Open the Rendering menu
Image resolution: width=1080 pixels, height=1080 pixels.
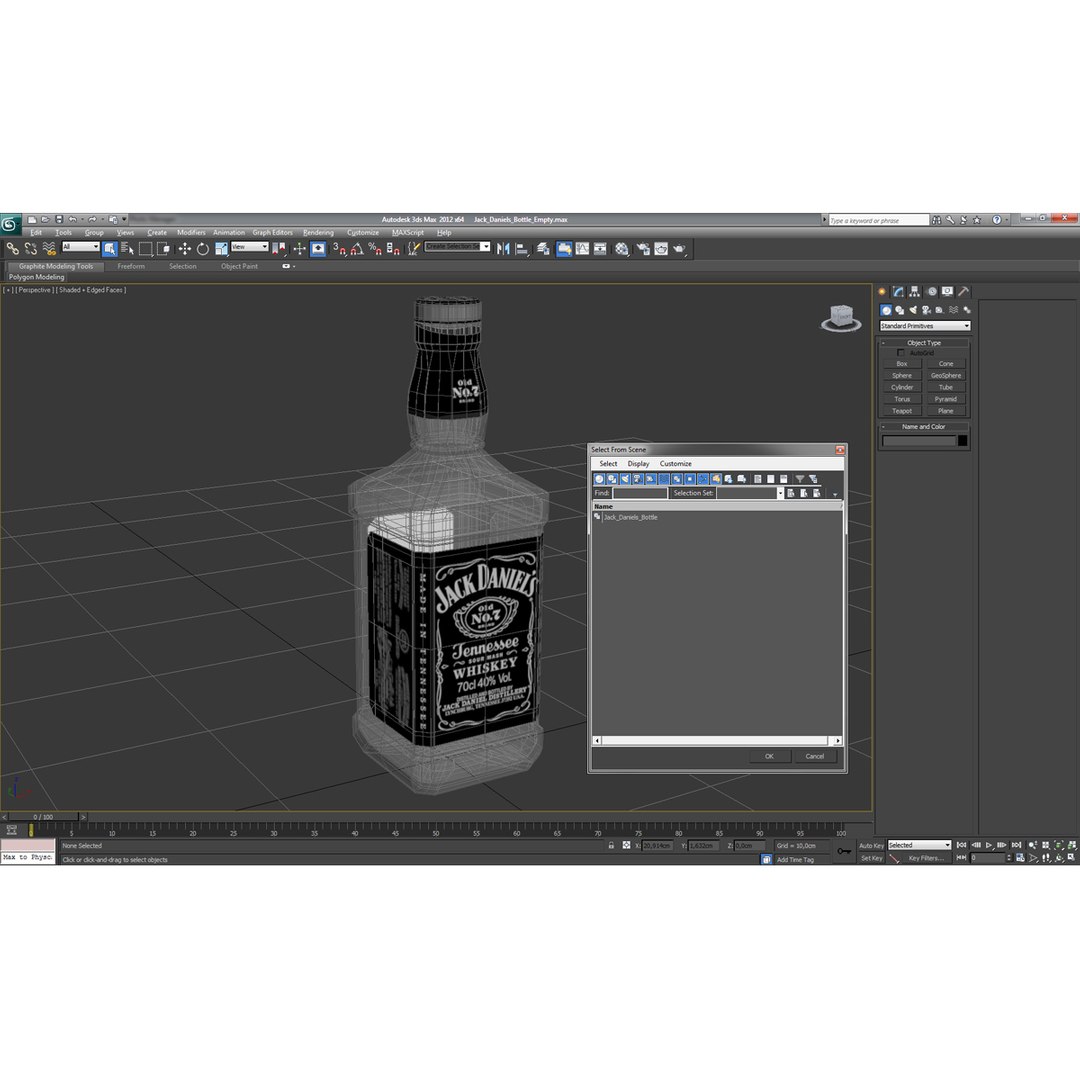pyautogui.click(x=318, y=233)
